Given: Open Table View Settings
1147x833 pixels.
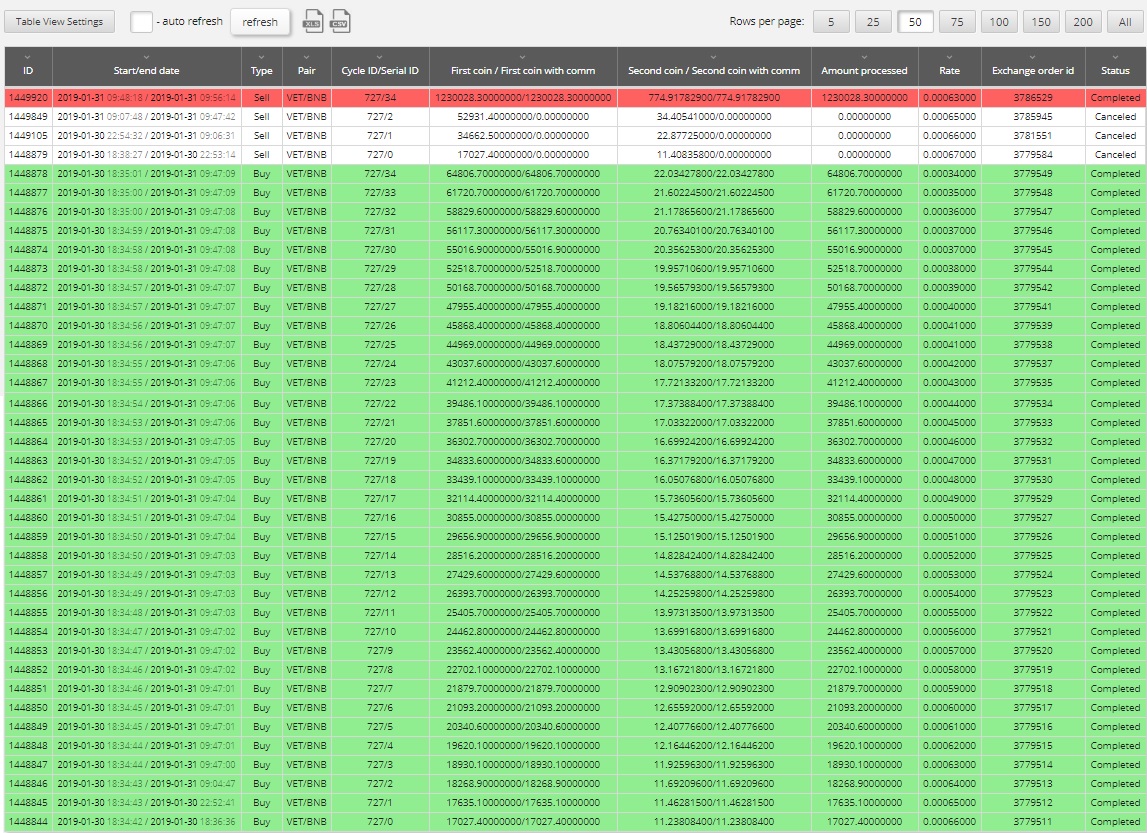Looking at the screenshot, I should (59, 22).
